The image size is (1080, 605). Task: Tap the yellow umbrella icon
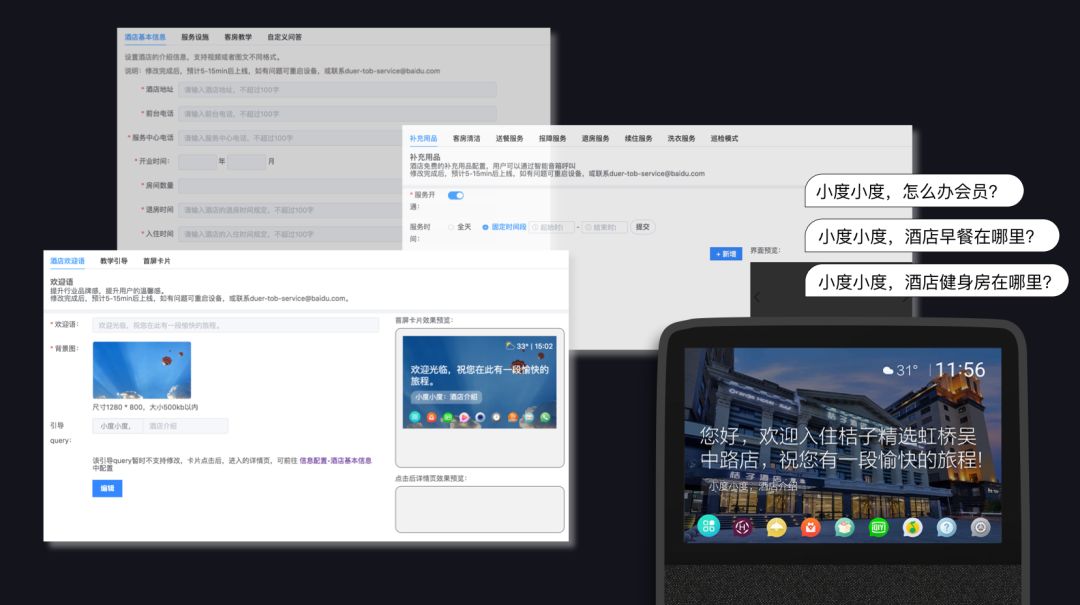point(777,527)
